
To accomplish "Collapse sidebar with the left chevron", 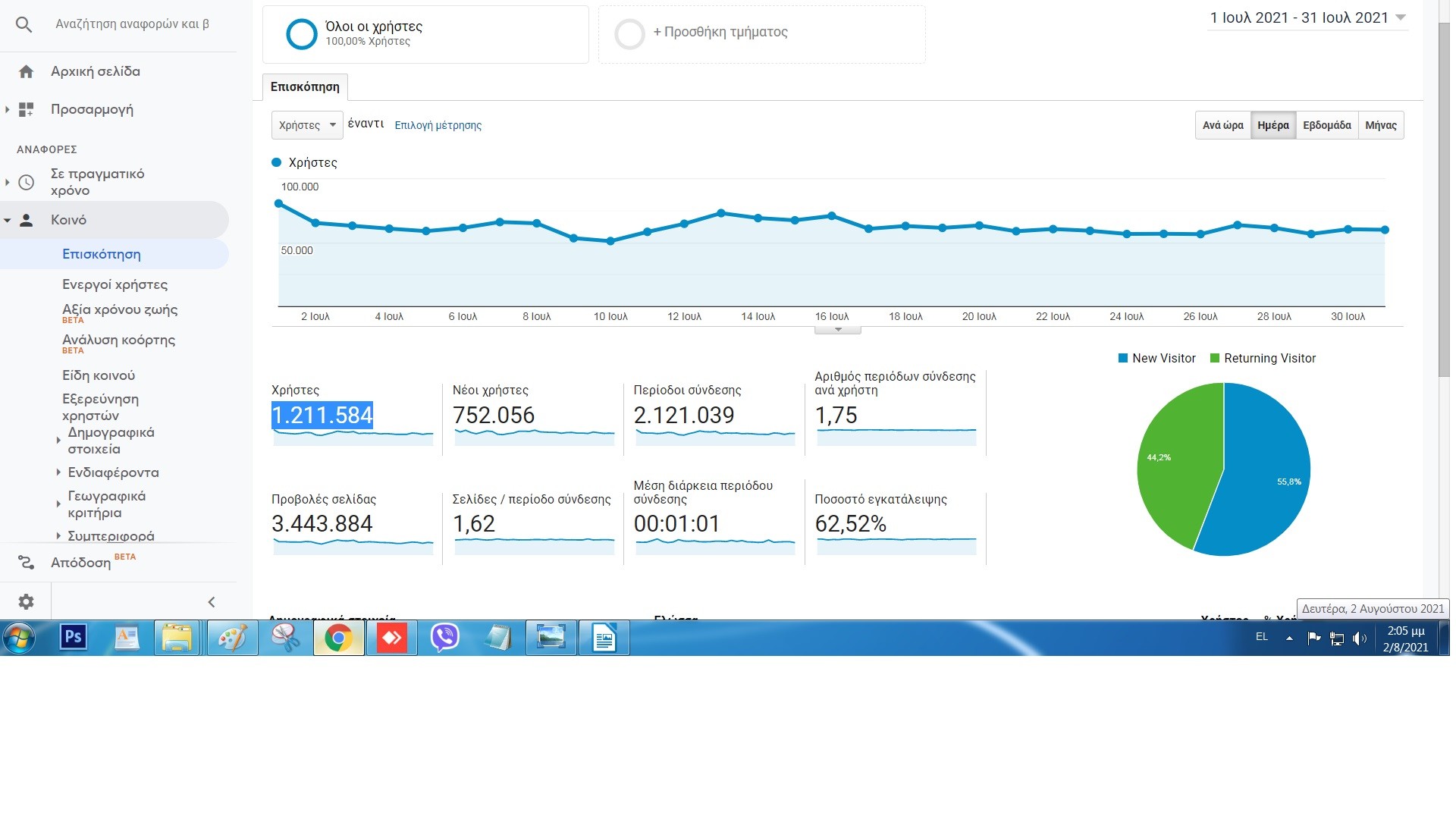I will [212, 602].
